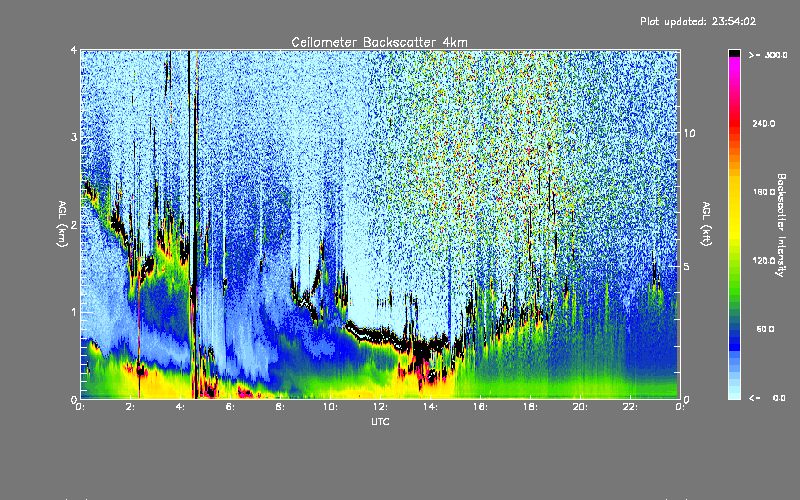
Task: Click the 'Backscatter Intensity' colorbar label
Action: coord(781,225)
